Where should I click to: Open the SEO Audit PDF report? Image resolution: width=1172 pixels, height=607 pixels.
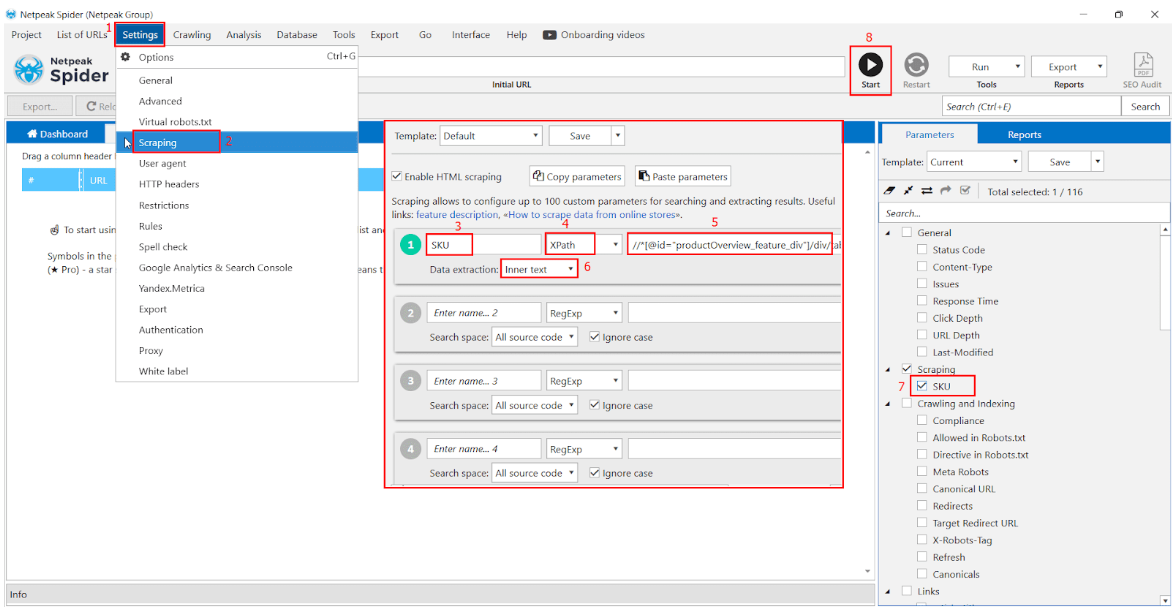pos(1142,66)
